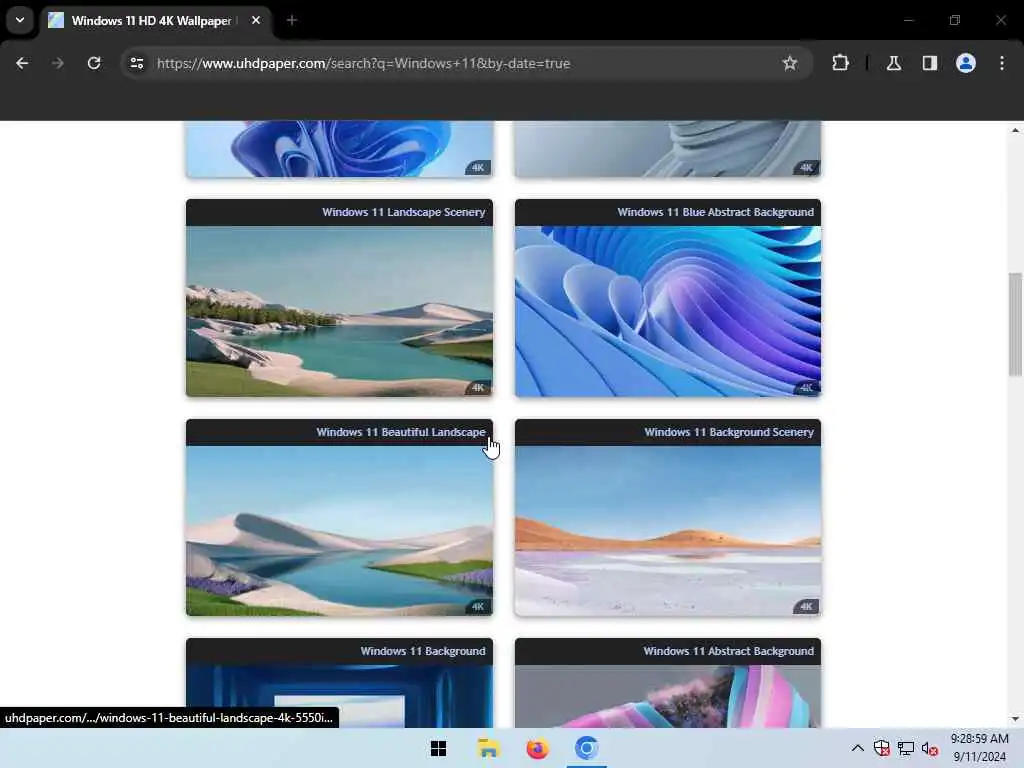Select the gray bloom wallpaper thumbnail at top
The image size is (1024, 768).
pos(667,149)
